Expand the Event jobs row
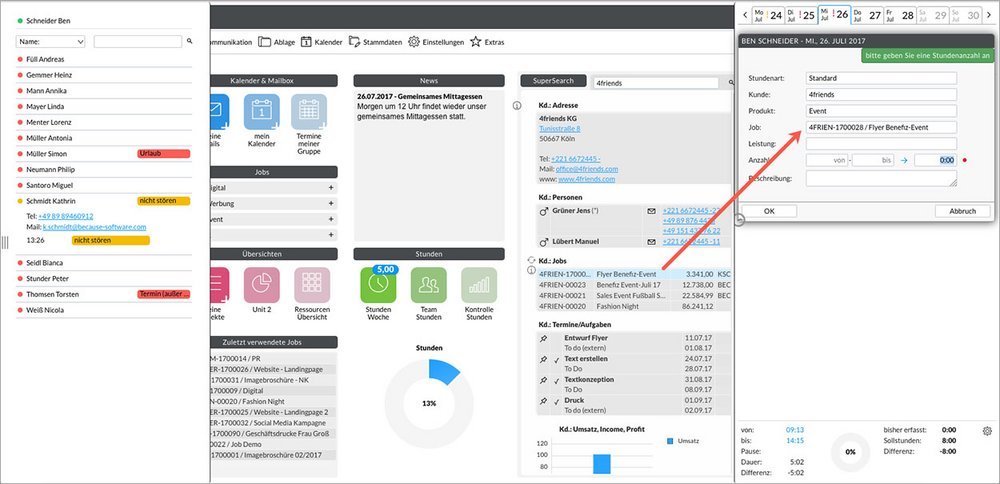Viewport: 1000px width, 484px height. [x=331, y=219]
